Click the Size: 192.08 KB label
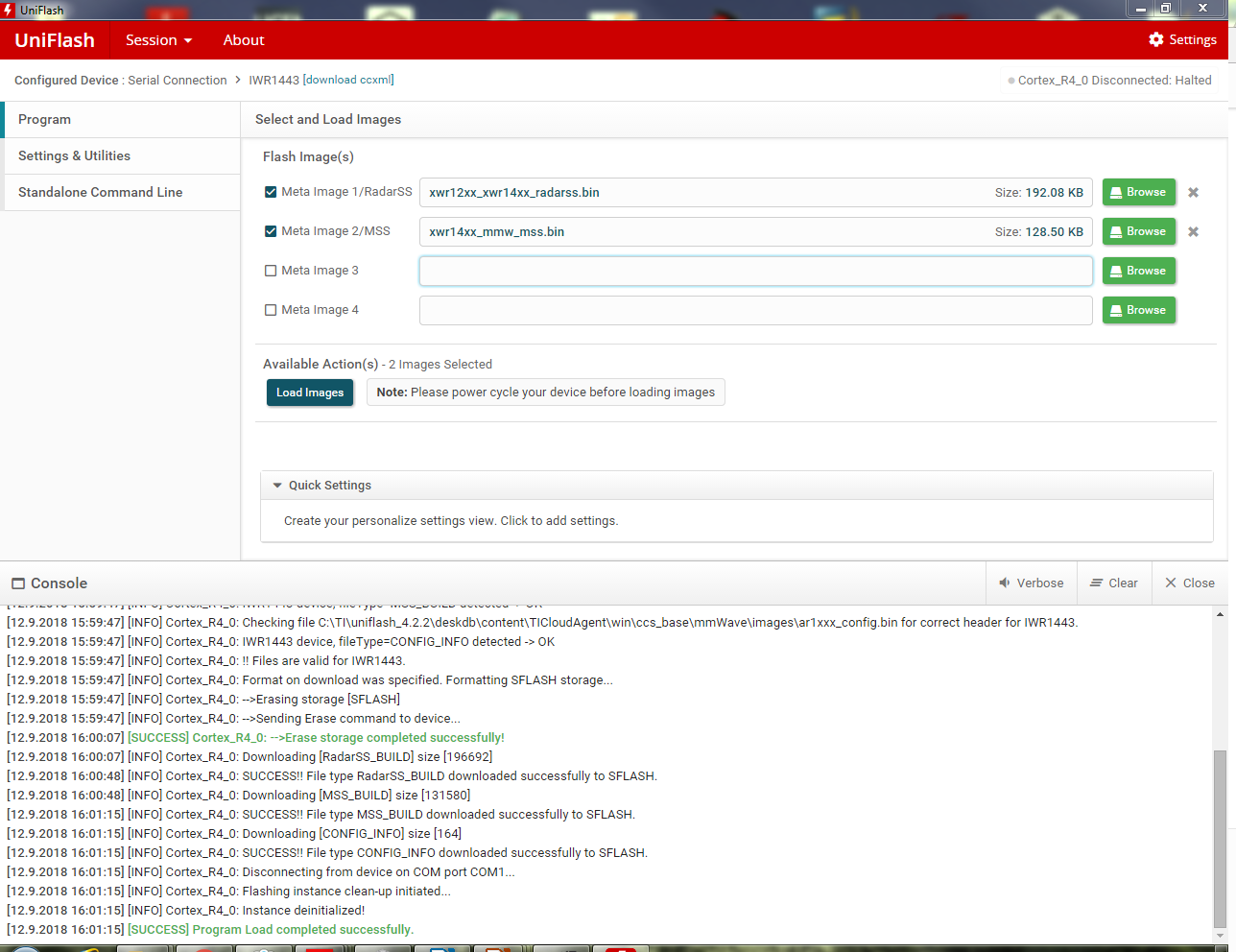Screen dimensions: 1236x952 click(1039, 192)
